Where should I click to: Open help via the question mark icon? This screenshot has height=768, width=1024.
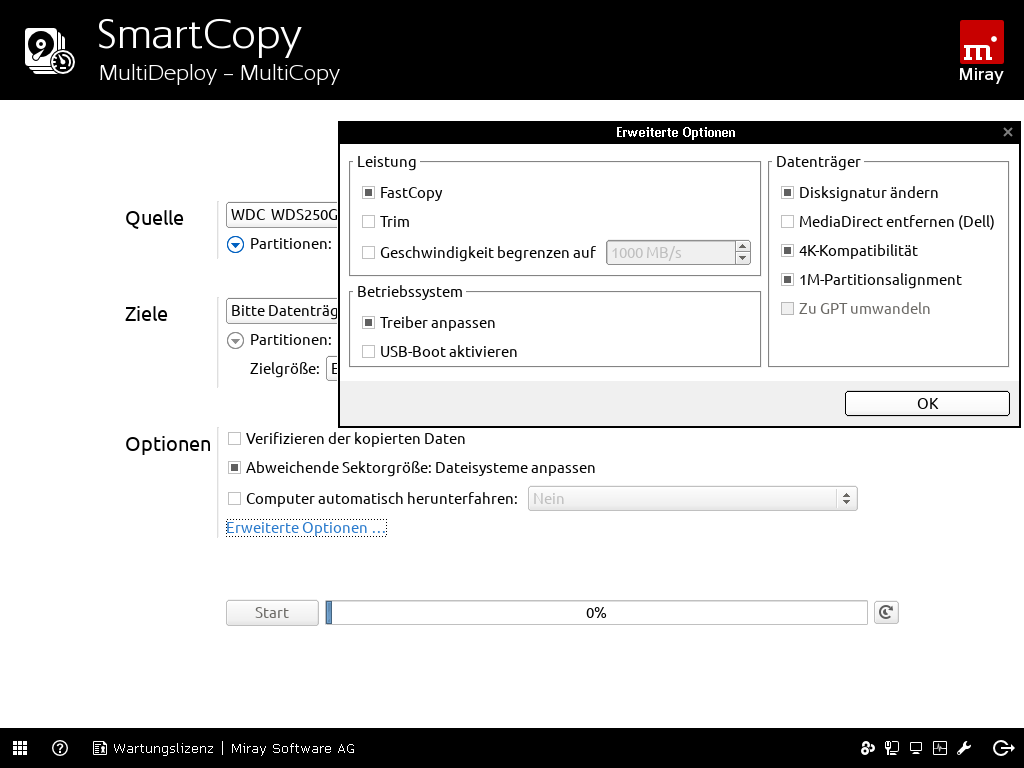pyautogui.click(x=60, y=748)
